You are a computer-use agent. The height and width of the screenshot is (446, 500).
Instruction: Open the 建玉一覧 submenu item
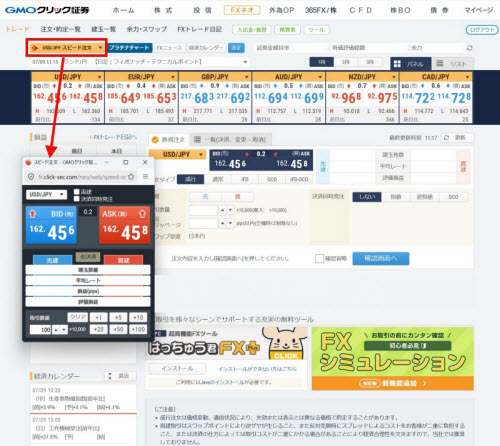point(104,29)
